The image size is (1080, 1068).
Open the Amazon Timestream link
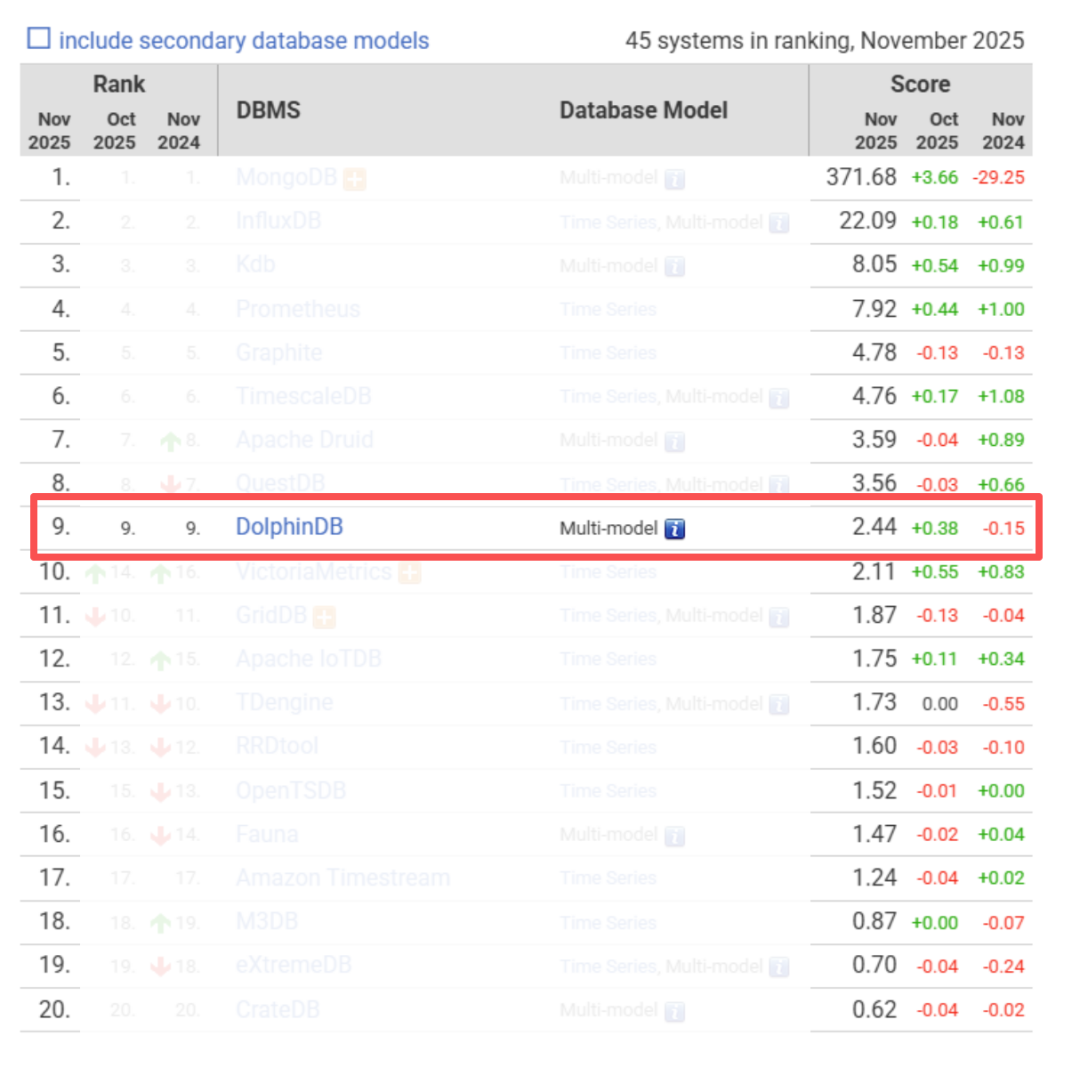[x=343, y=878]
